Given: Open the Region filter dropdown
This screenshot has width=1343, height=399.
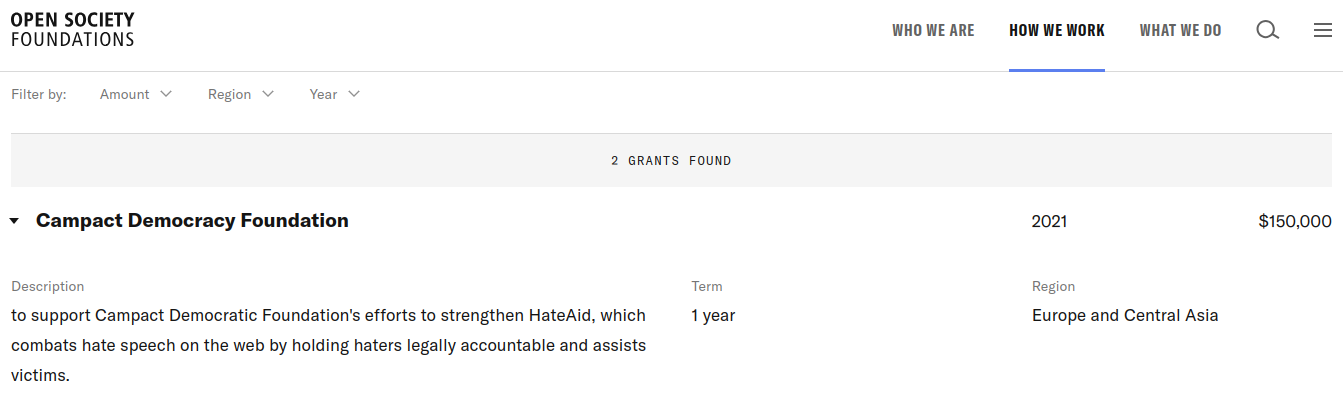Looking at the screenshot, I should (241, 94).
